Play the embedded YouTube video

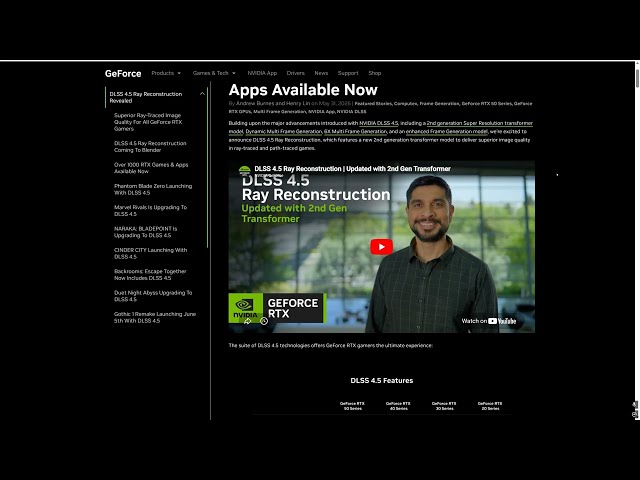(381, 247)
